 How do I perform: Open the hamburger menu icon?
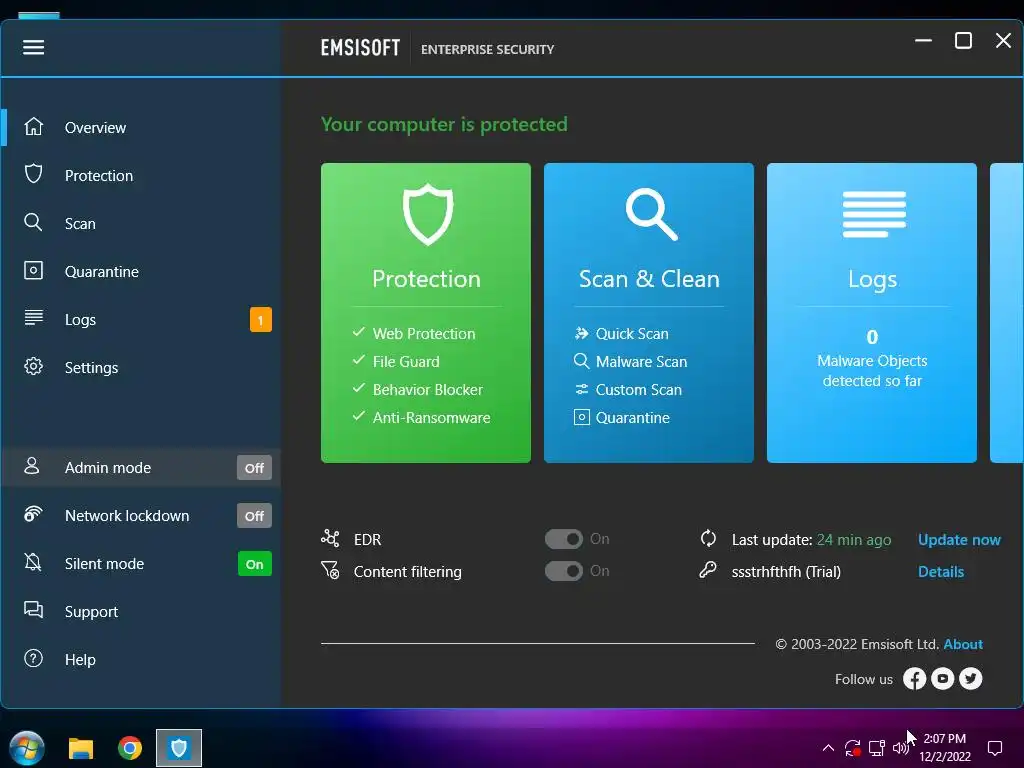point(33,47)
